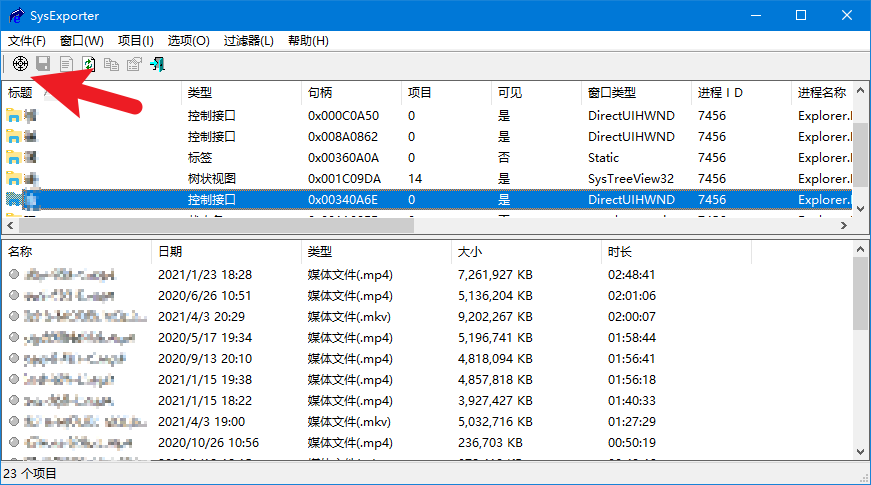871x485 pixels.
Task: Click folder icon of row with handle 0x000C0A50
Action: 14,115
